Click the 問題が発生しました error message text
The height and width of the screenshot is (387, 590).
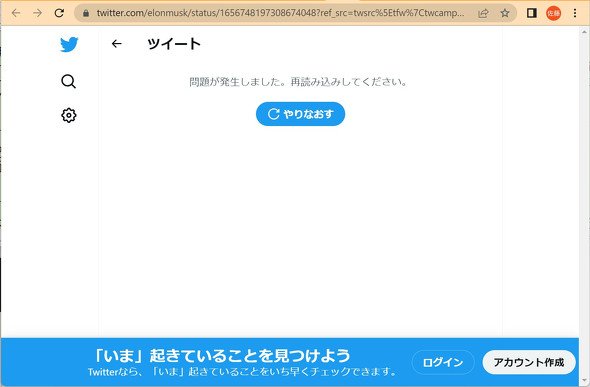pos(298,82)
